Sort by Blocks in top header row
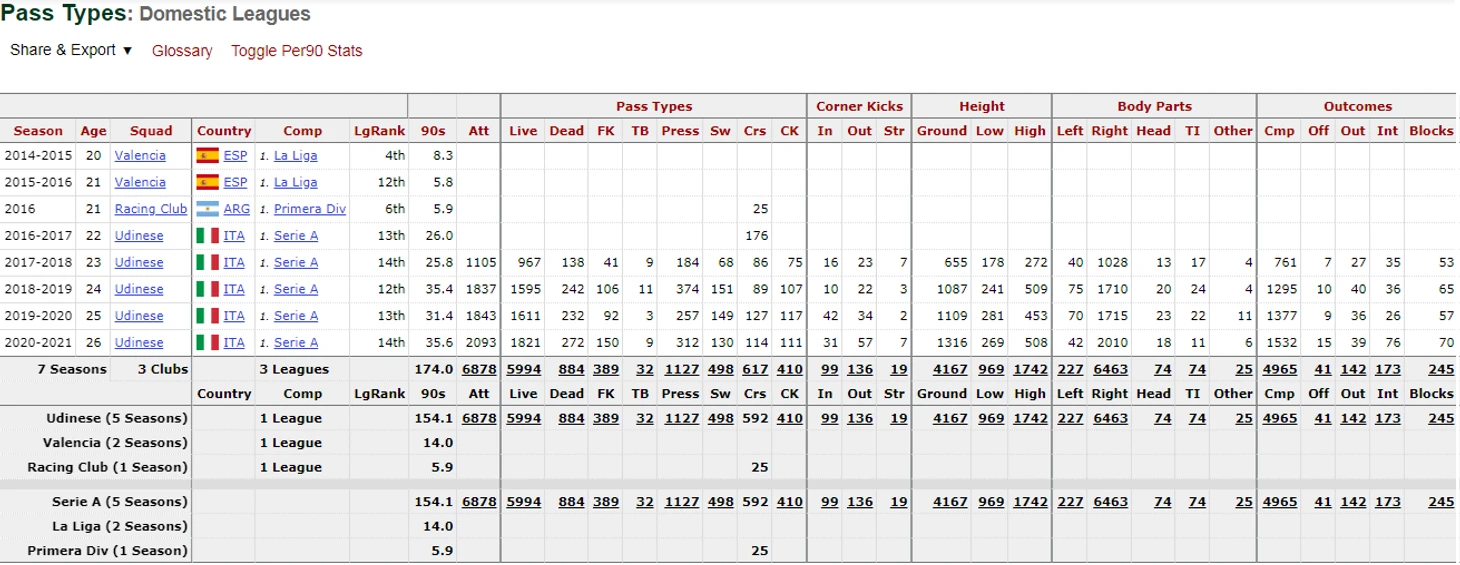The height and width of the screenshot is (565, 1460). pos(1431,131)
